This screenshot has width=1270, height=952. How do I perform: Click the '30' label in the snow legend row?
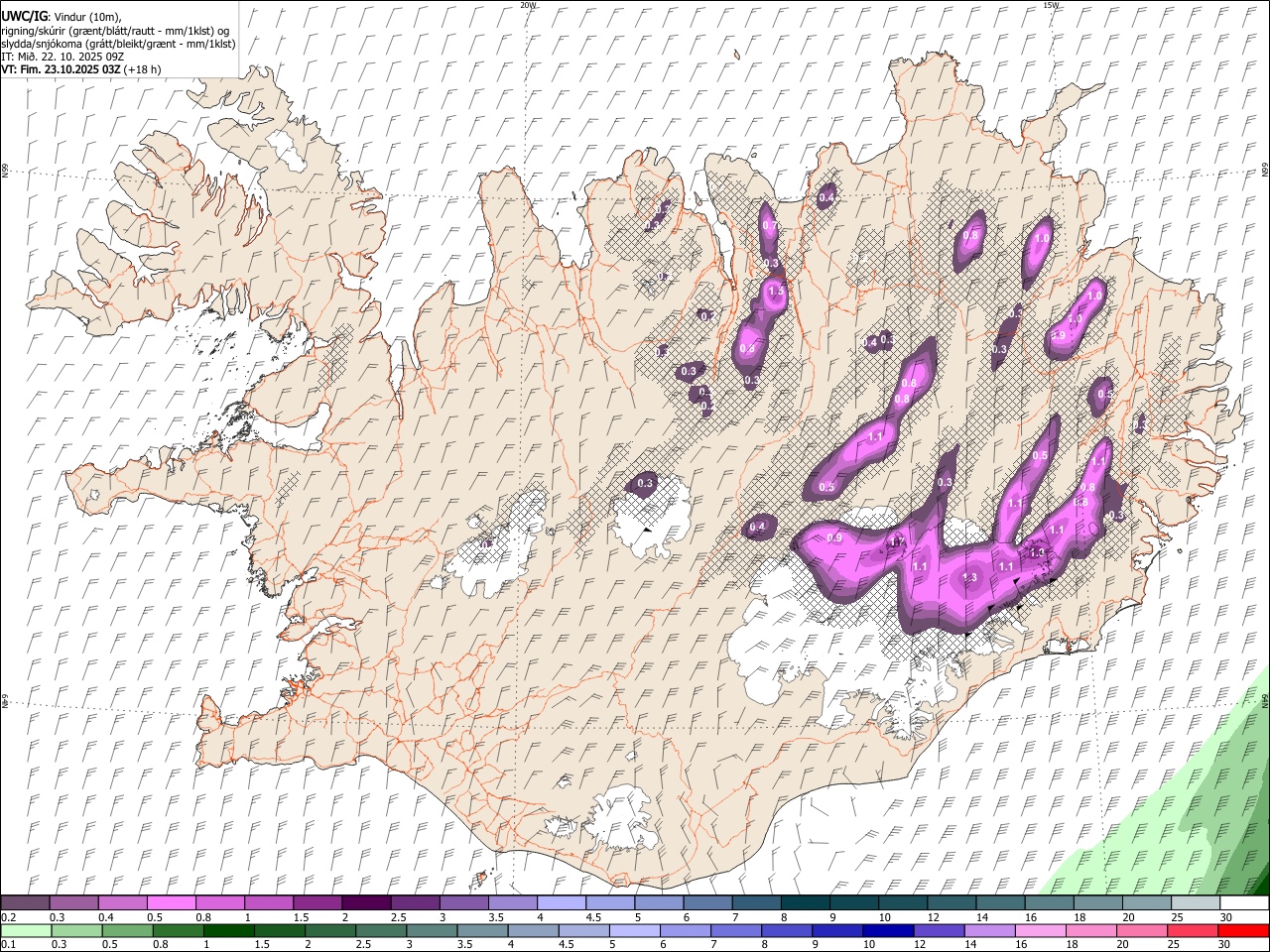coord(1225,917)
